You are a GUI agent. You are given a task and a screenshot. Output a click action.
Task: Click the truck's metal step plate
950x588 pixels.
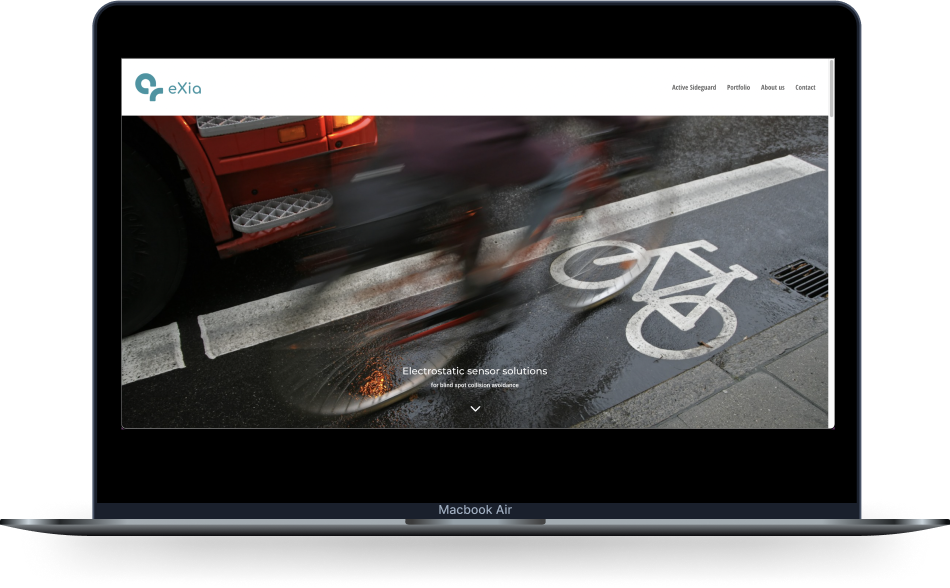pos(282,211)
